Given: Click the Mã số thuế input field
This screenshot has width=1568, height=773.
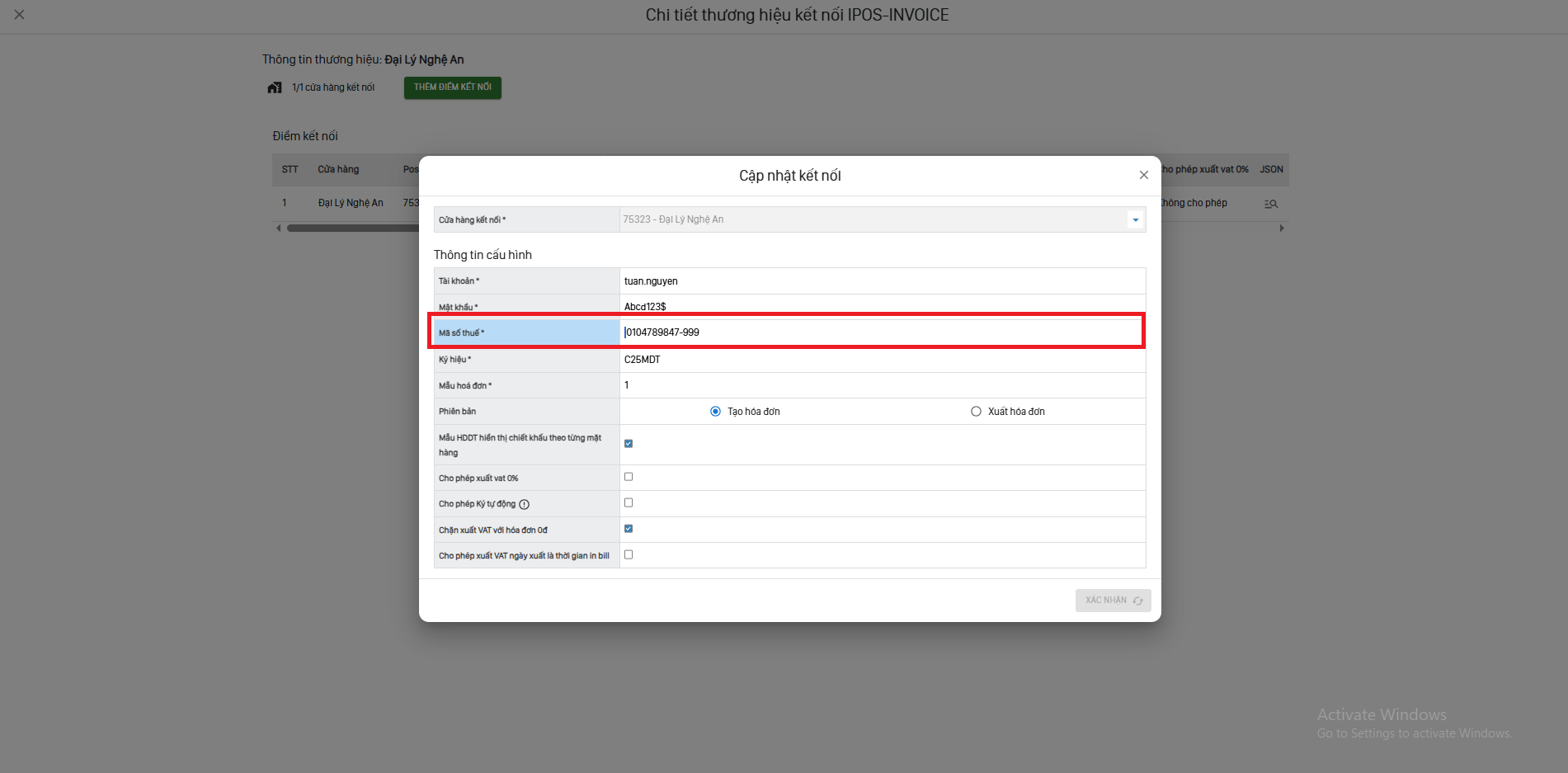Looking at the screenshot, I should click(880, 332).
